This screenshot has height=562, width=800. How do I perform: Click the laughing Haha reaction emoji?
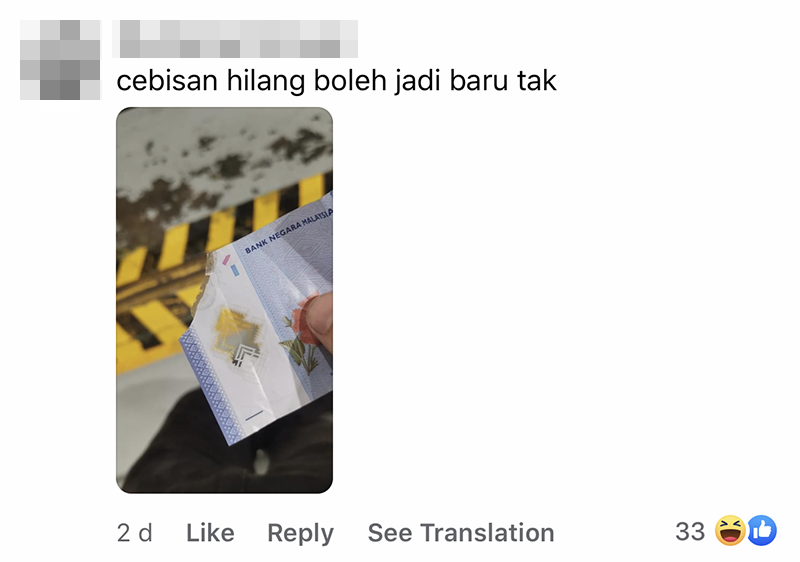[730, 531]
